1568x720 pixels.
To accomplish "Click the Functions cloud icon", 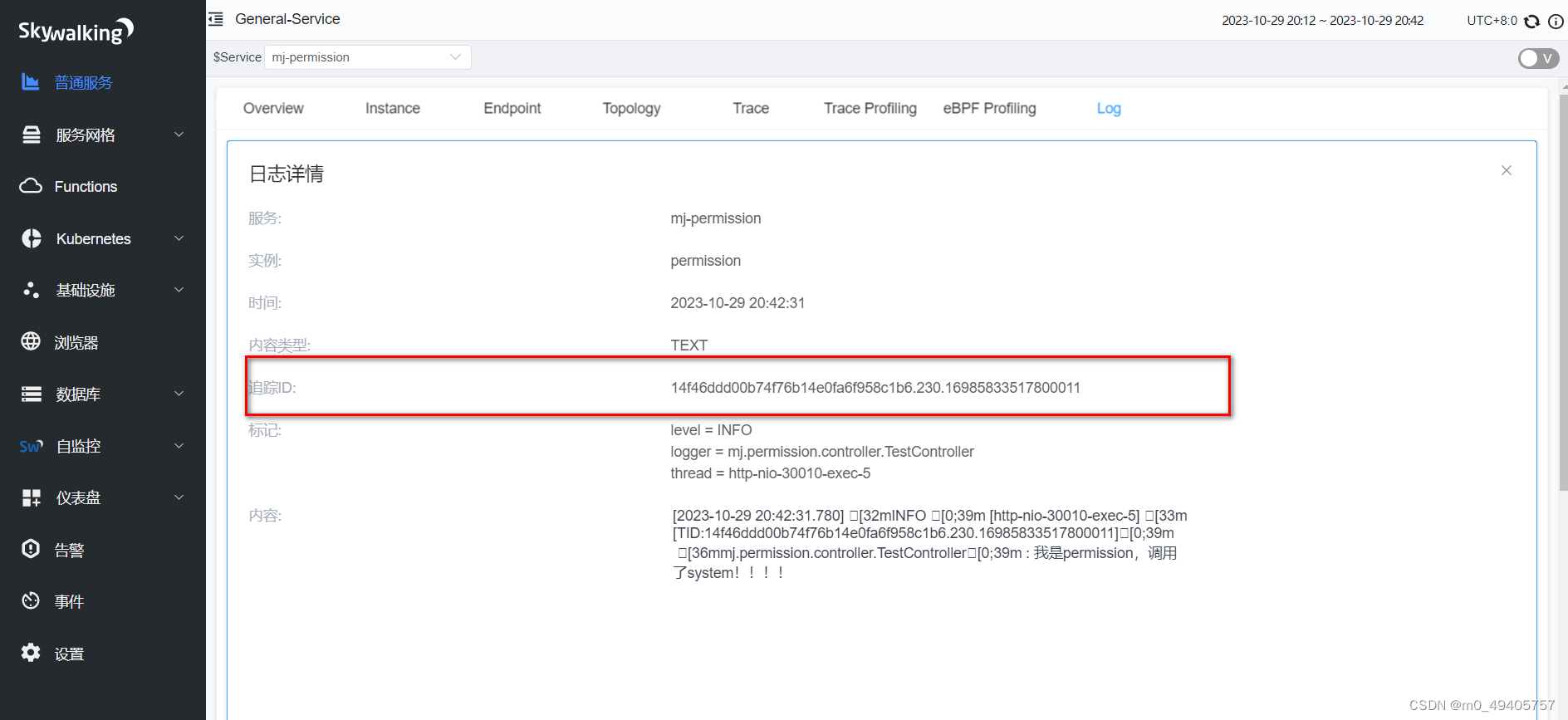I will tap(31, 186).
